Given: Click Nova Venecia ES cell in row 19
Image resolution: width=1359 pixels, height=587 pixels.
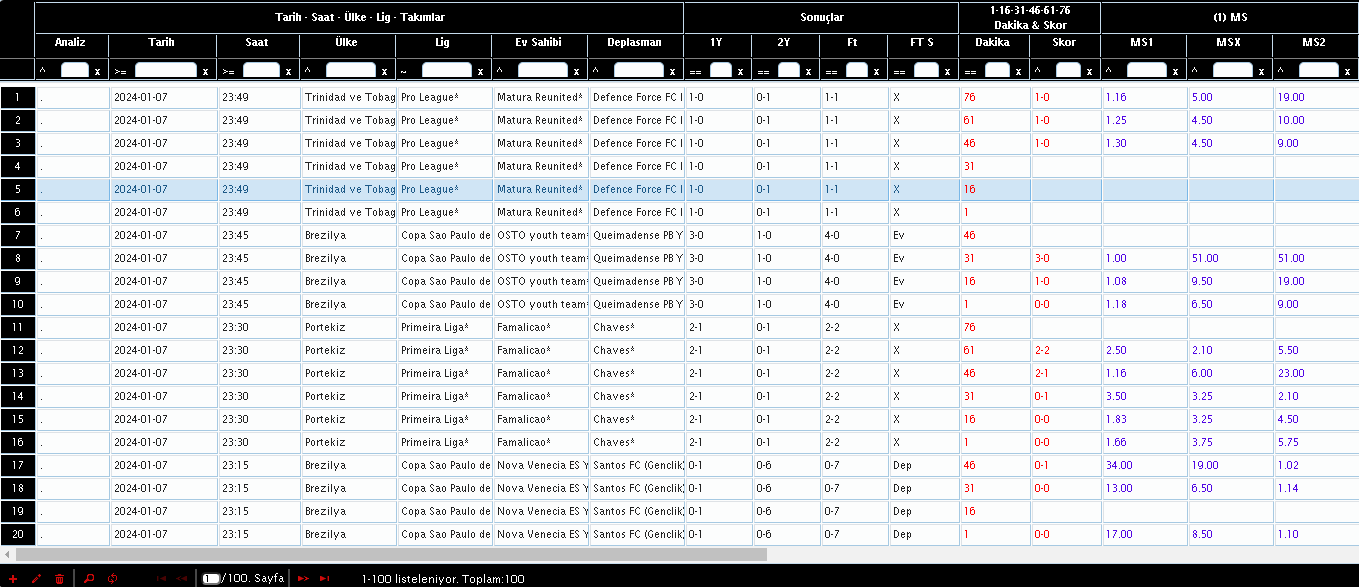Looking at the screenshot, I should [x=539, y=511].
